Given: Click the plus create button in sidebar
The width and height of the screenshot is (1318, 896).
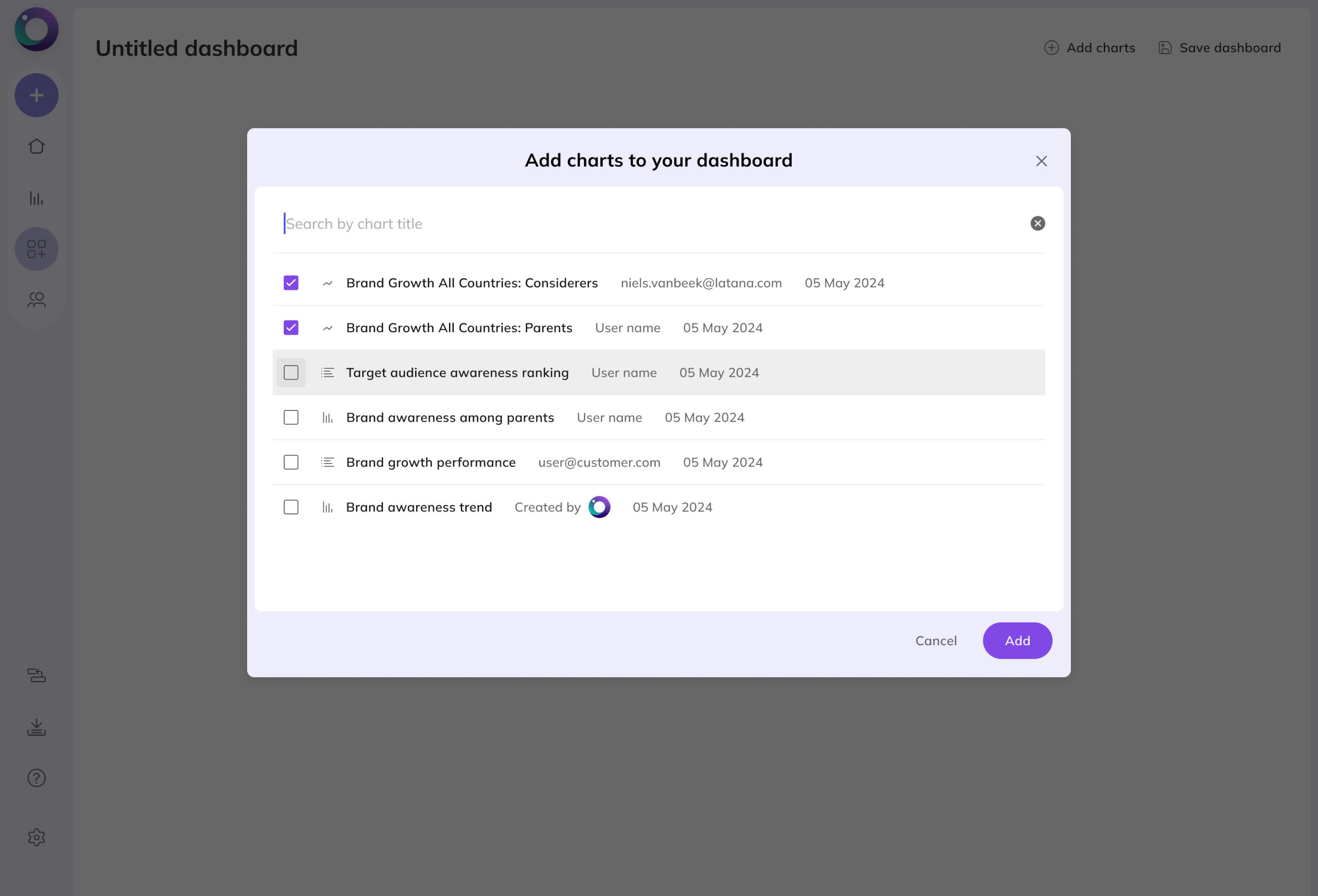Looking at the screenshot, I should [36, 95].
